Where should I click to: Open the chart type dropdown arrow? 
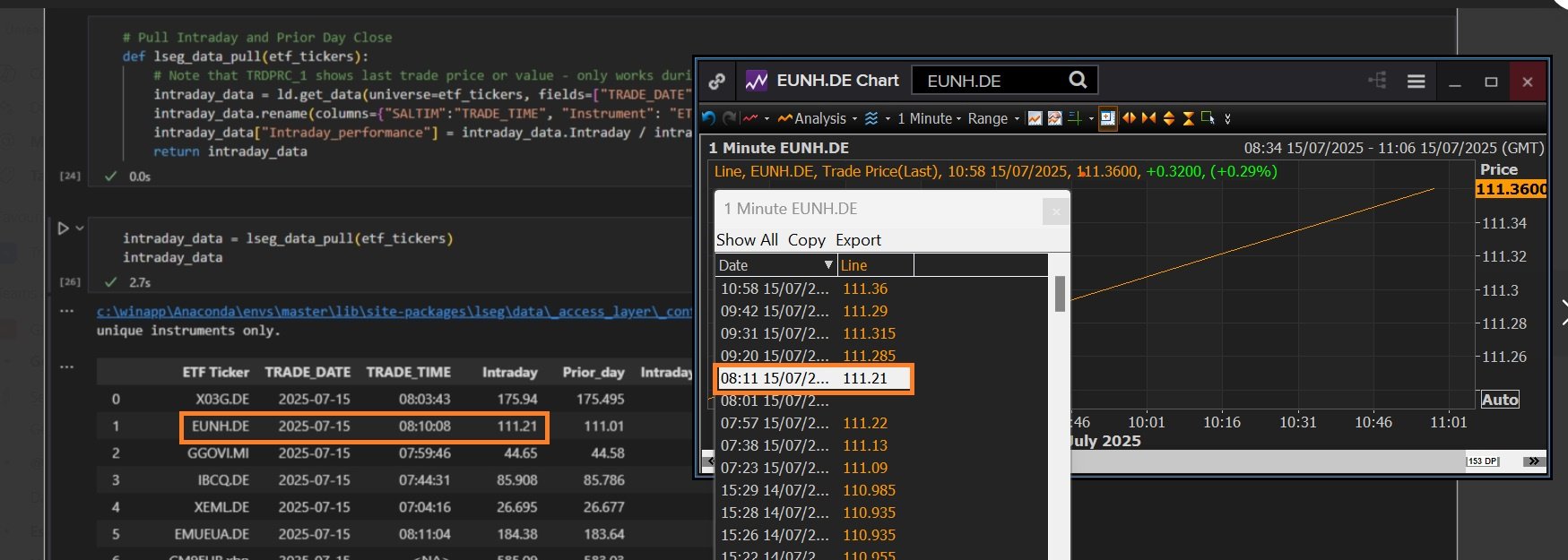pyautogui.click(x=767, y=119)
